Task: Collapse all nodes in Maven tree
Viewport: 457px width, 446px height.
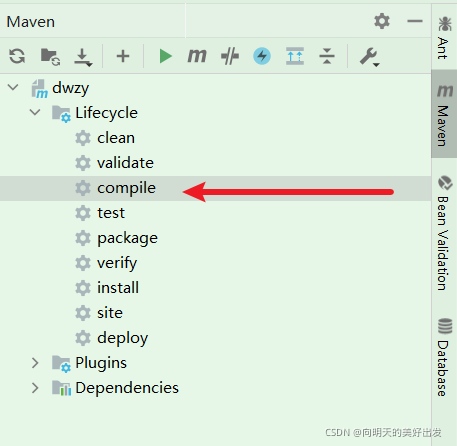Action: [327, 56]
